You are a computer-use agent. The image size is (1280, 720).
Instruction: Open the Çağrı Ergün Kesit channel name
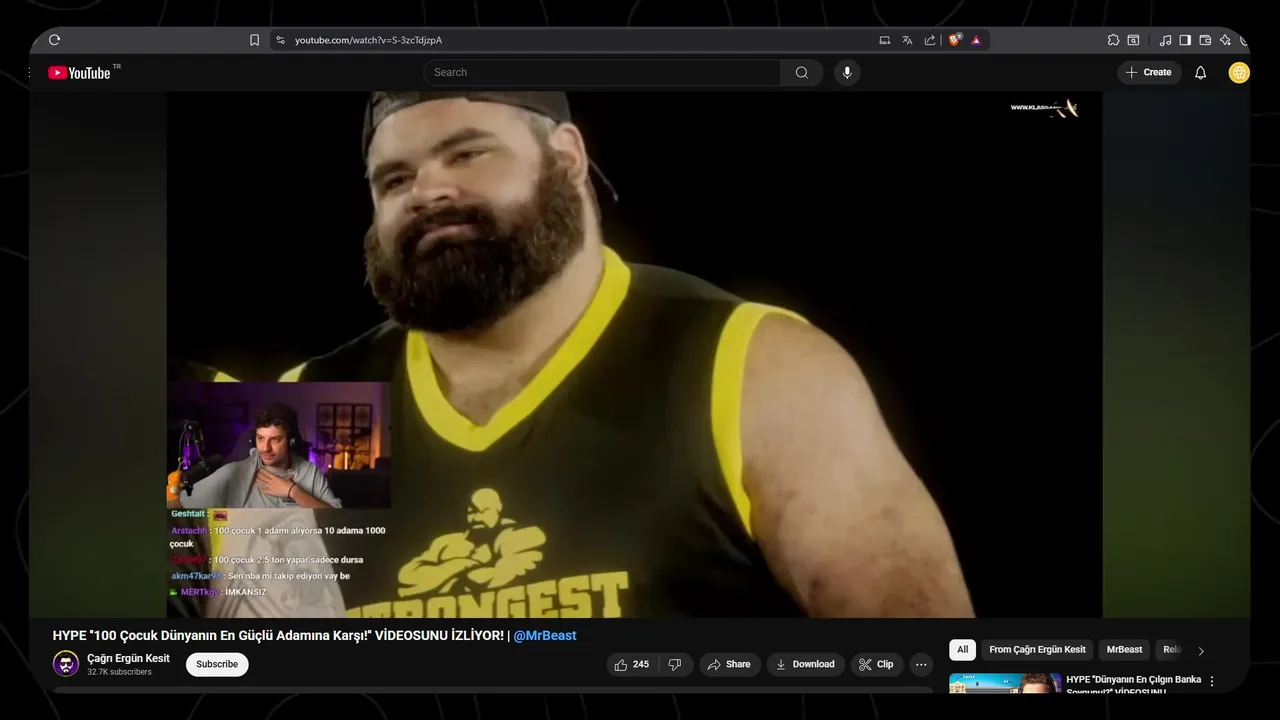pos(128,658)
